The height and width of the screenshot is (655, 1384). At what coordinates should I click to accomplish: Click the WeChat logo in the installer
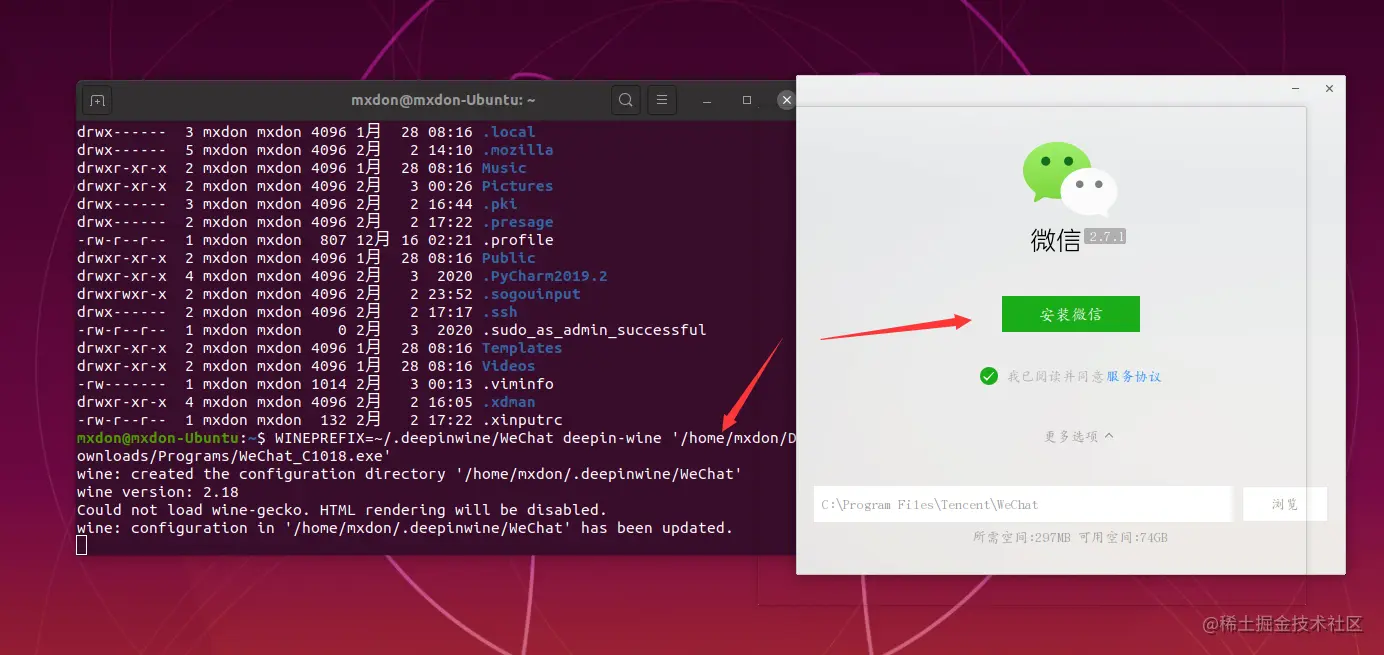tap(1069, 180)
